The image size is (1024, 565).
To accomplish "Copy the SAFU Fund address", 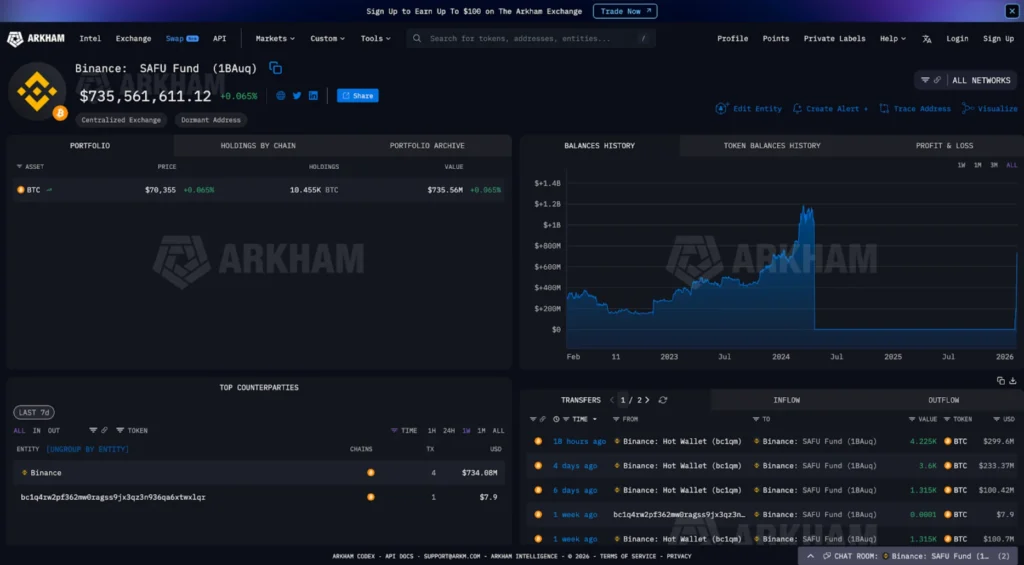I will coord(275,68).
